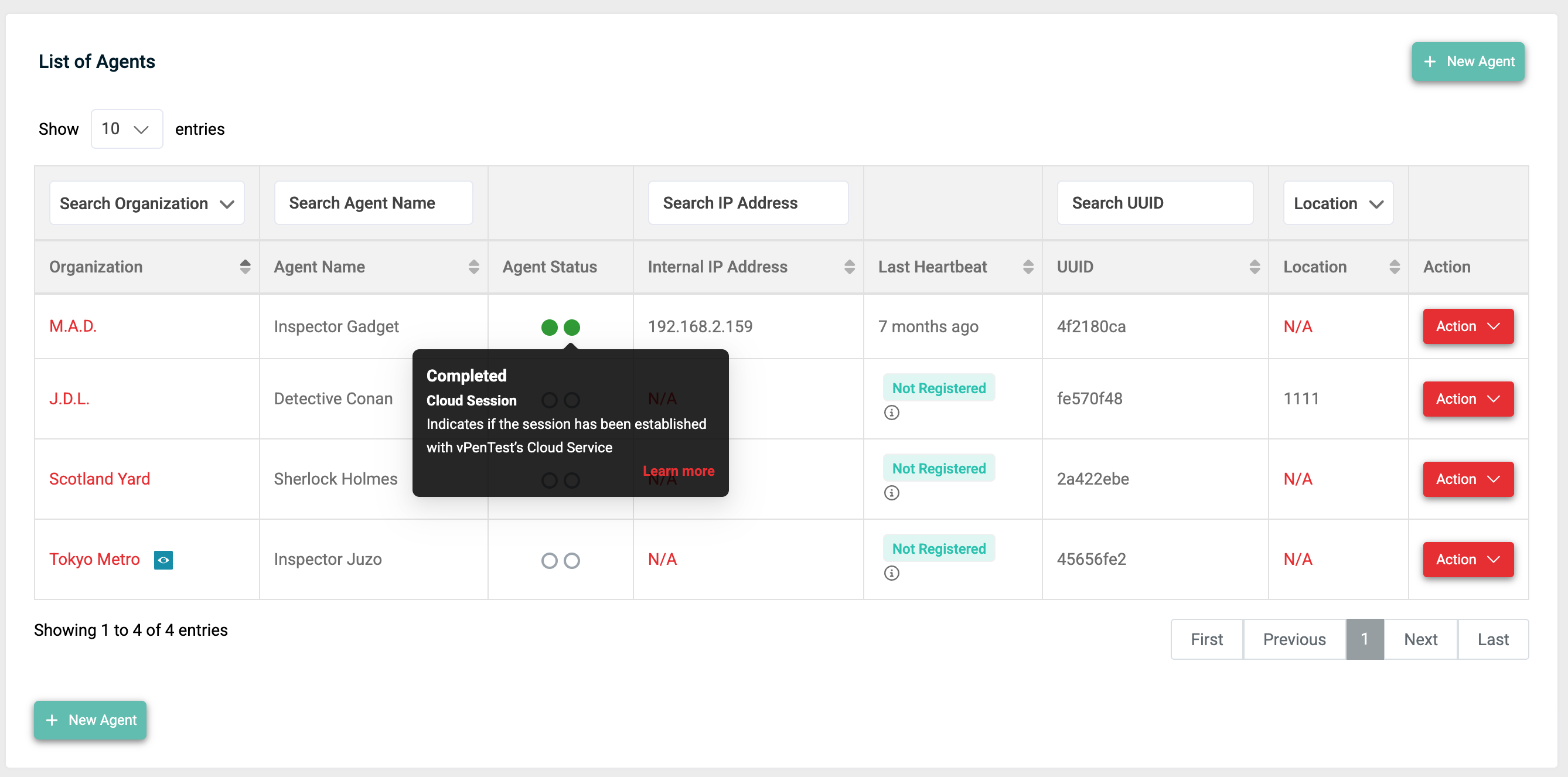This screenshot has height=777, width=1568.
Task: Click second empty status circle for Inspector Juzo
Action: 571,560
